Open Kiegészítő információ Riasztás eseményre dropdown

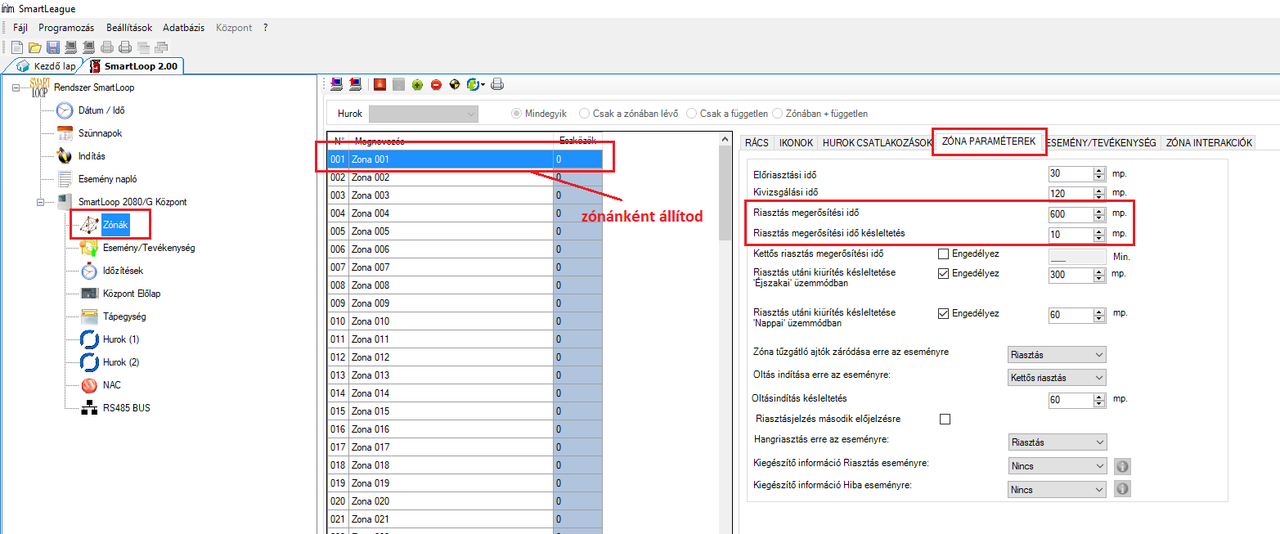coord(1057,466)
